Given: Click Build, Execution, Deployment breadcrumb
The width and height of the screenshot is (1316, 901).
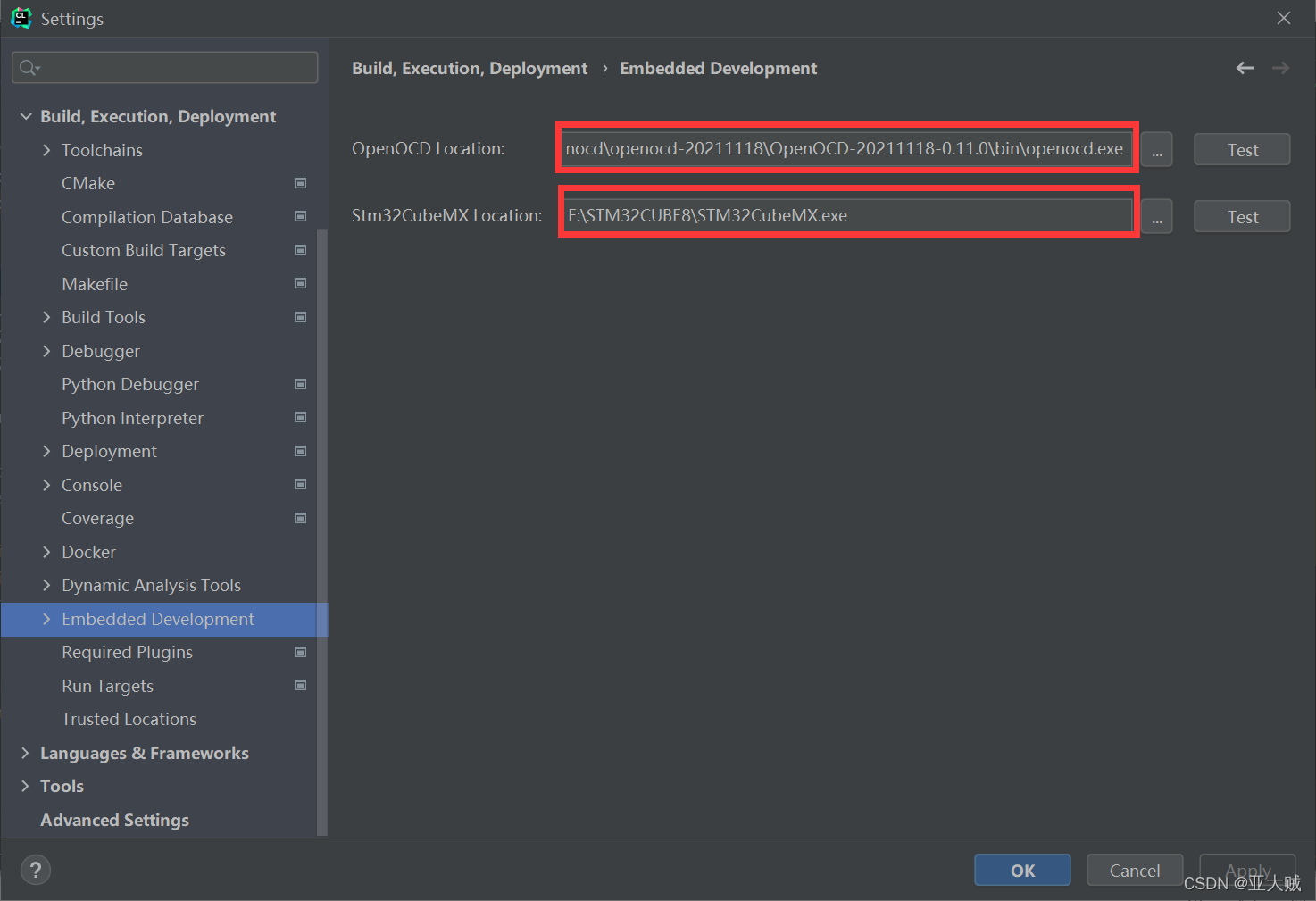Looking at the screenshot, I should click(x=470, y=68).
